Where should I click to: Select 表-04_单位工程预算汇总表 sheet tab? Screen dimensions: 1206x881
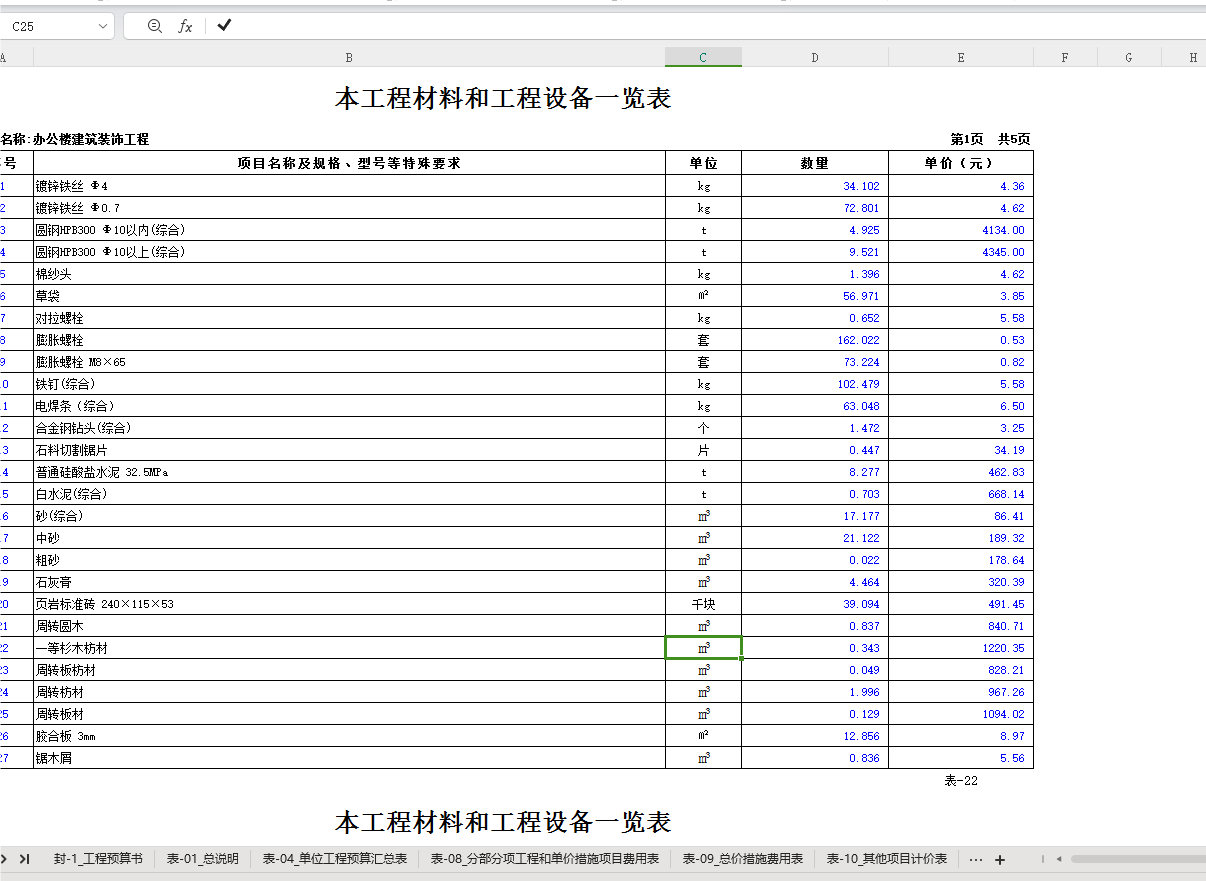pyautogui.click(x=334, y=859)
